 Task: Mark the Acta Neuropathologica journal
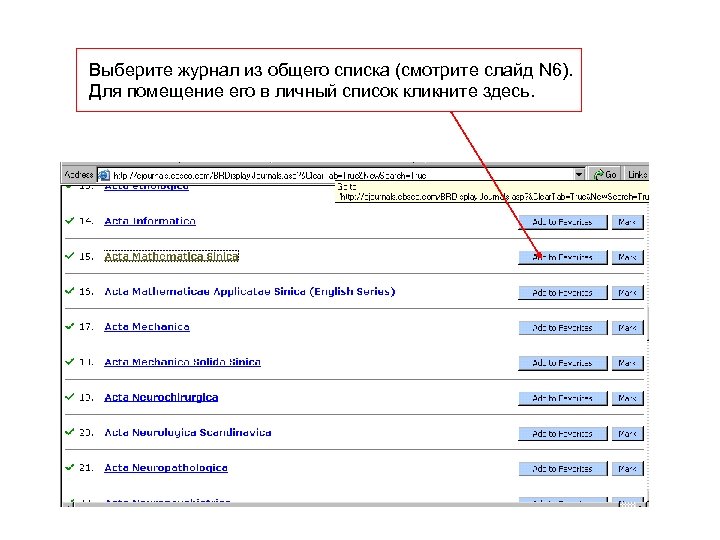(627, 469)
